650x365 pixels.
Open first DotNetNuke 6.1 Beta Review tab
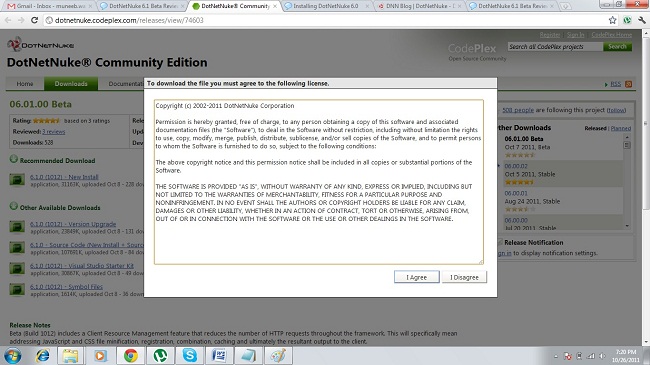tap(142, 6)
